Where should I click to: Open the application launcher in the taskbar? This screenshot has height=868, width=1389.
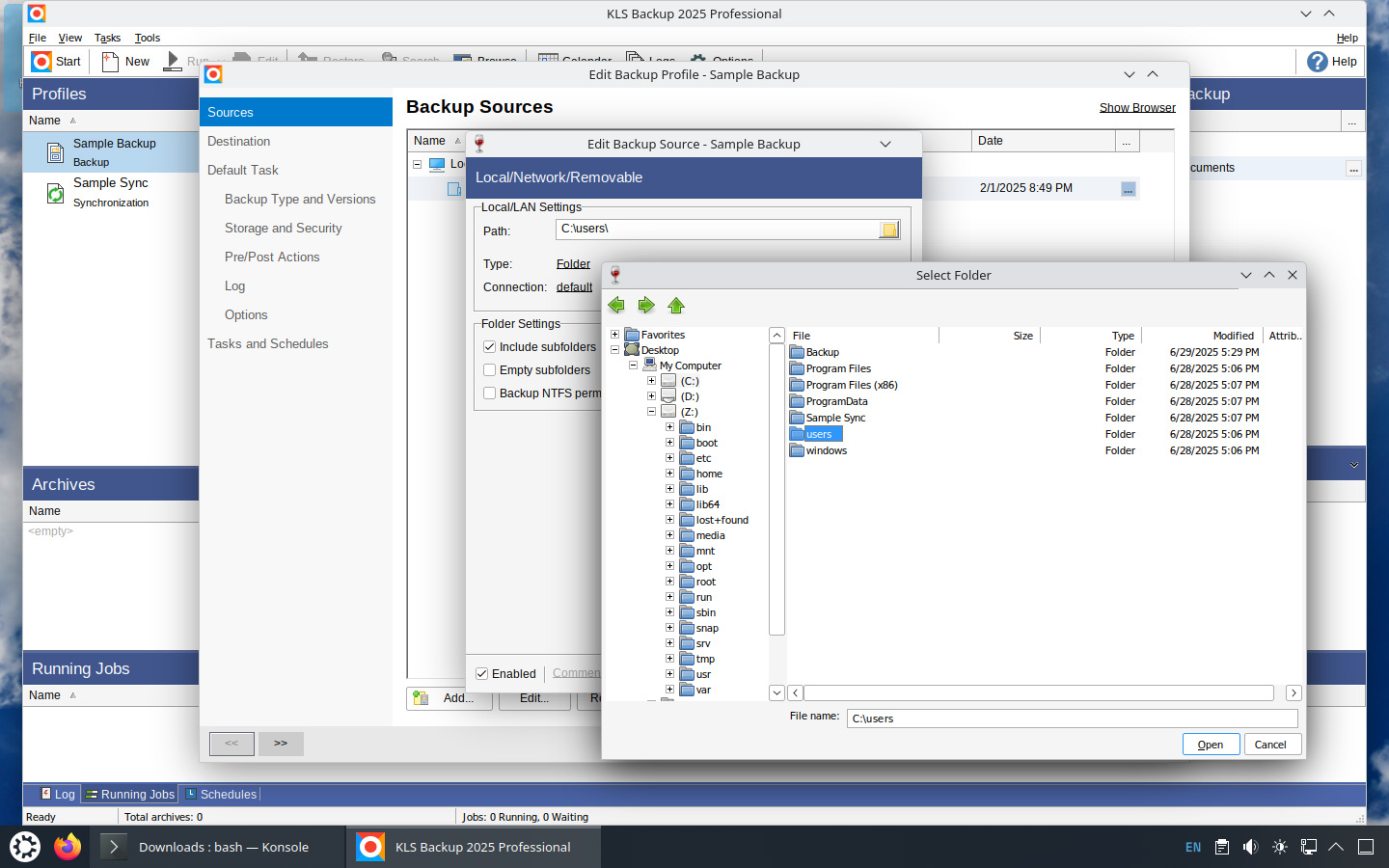tap(25, 847)
